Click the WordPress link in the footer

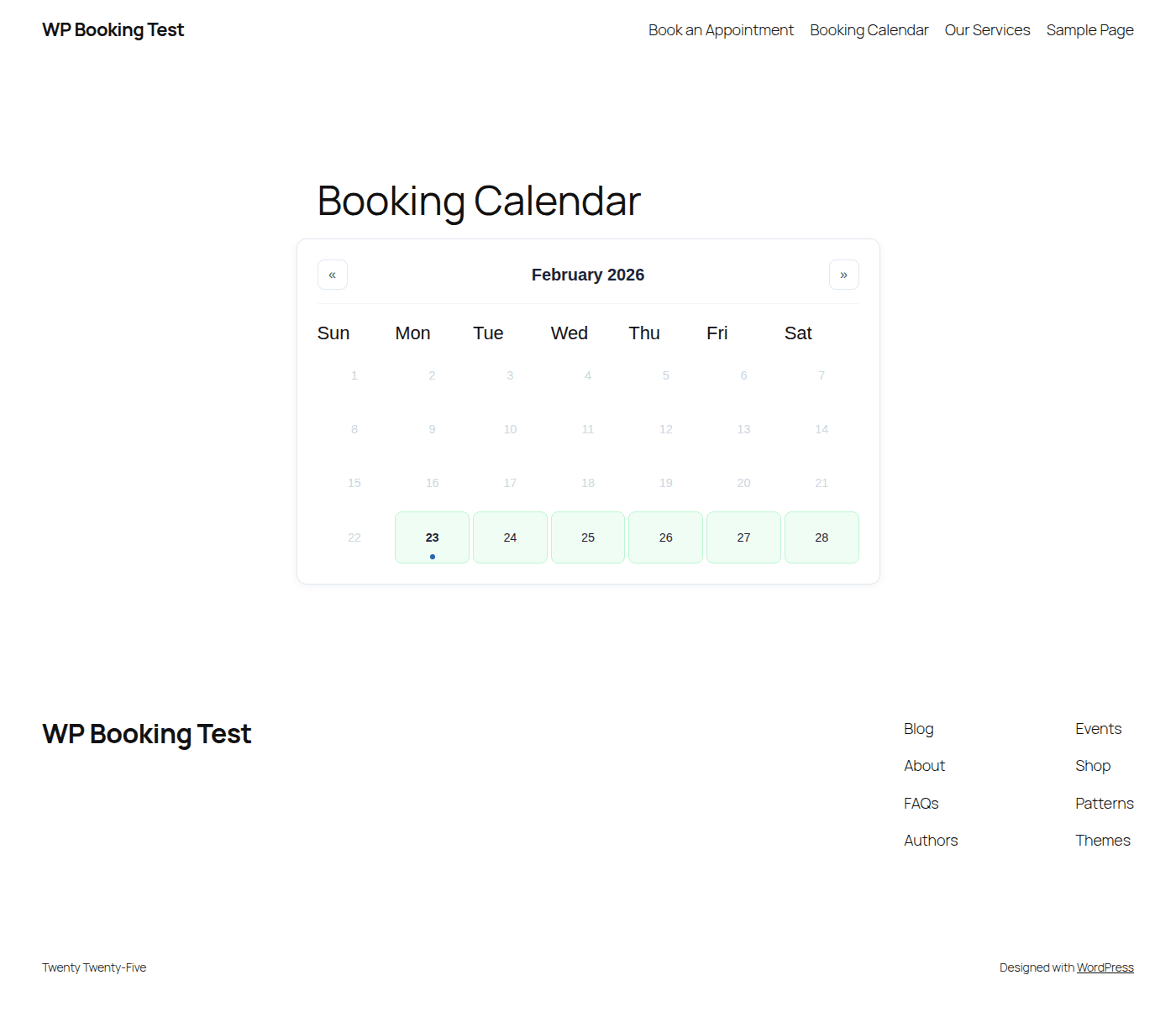1105,967
